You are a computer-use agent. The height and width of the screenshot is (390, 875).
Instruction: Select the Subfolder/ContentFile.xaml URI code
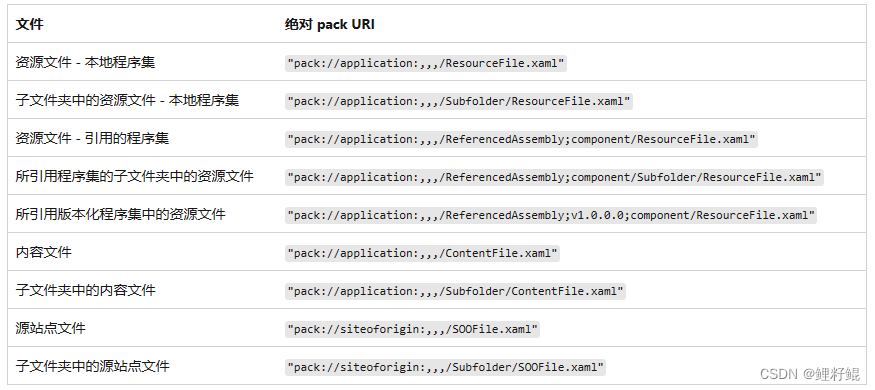pyautogui.click(x=455, y=291)
